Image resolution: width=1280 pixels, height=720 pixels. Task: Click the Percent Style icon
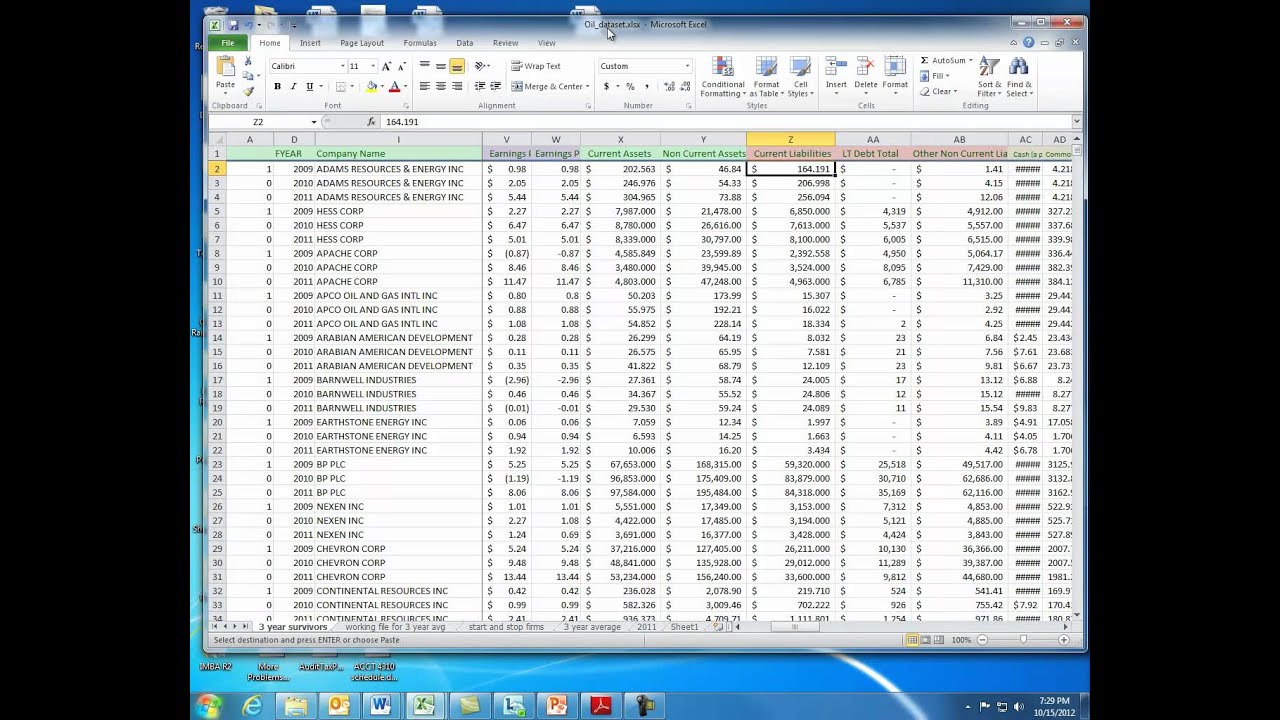pos(630,87)
